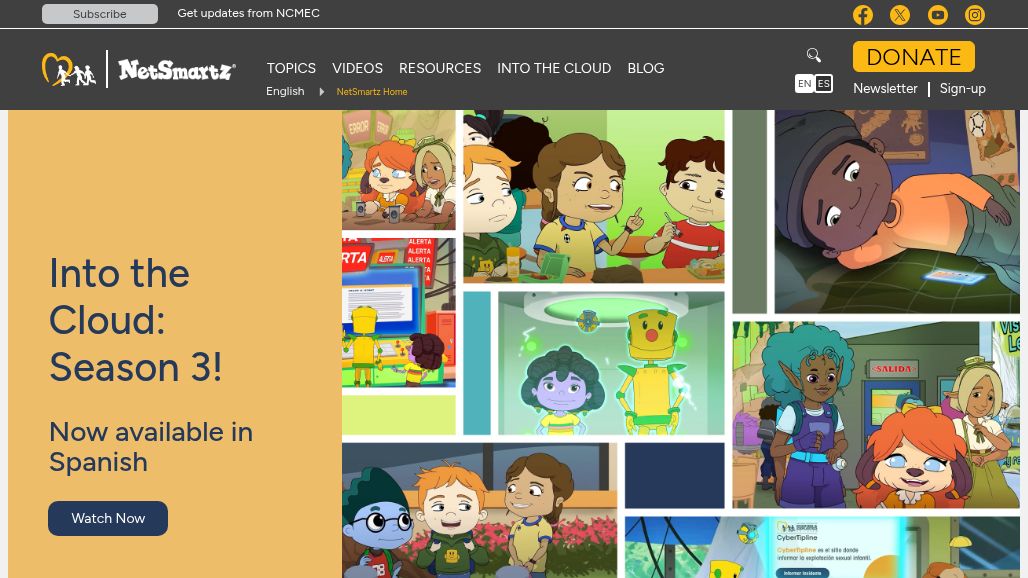Click the Facebook social icon
This screenshot has width=1028, height=578.
point(862,15)
